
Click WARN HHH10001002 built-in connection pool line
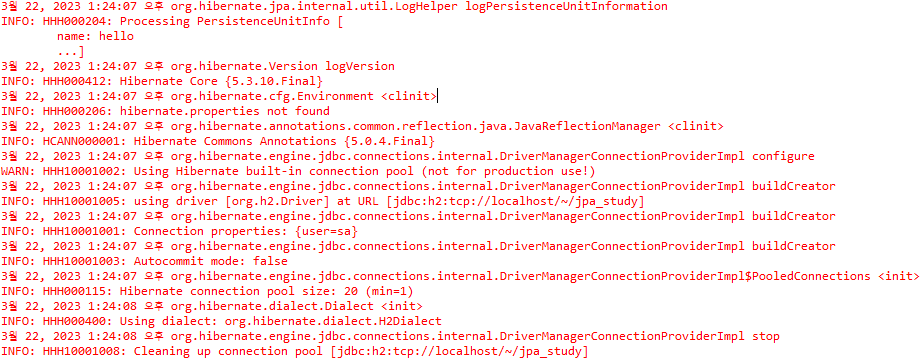[x=298, y=172]
